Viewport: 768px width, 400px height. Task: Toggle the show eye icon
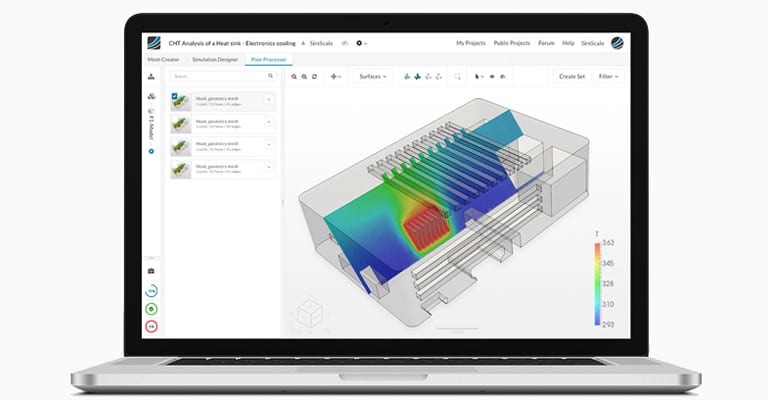pos(492,76)
